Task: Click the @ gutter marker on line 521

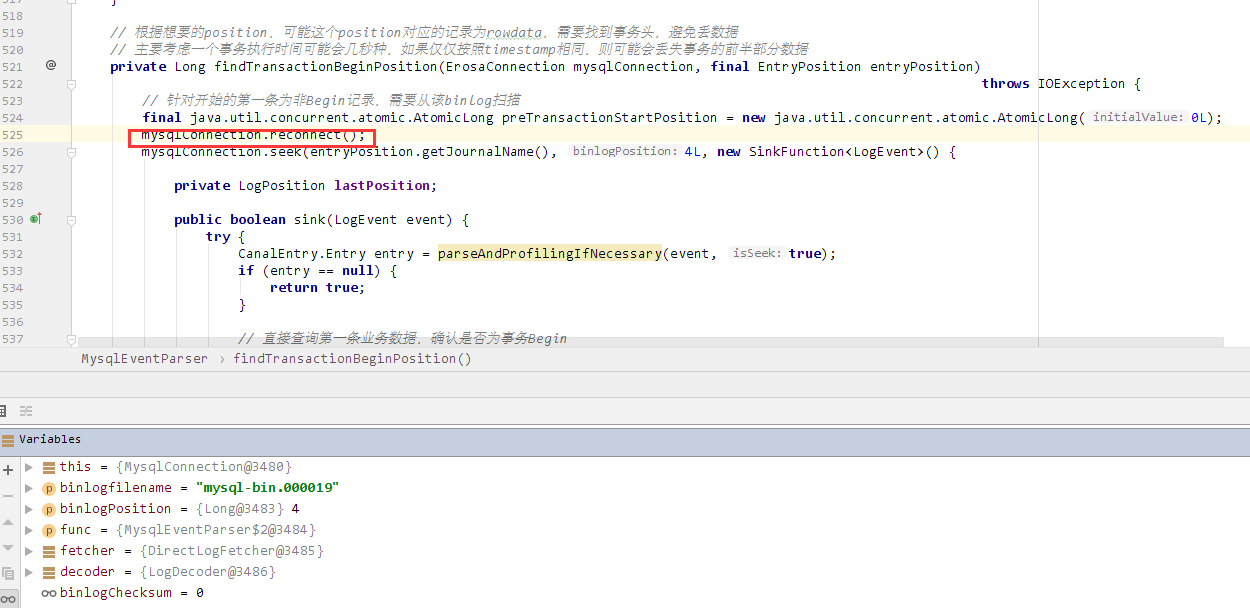Action: [51, 66]
